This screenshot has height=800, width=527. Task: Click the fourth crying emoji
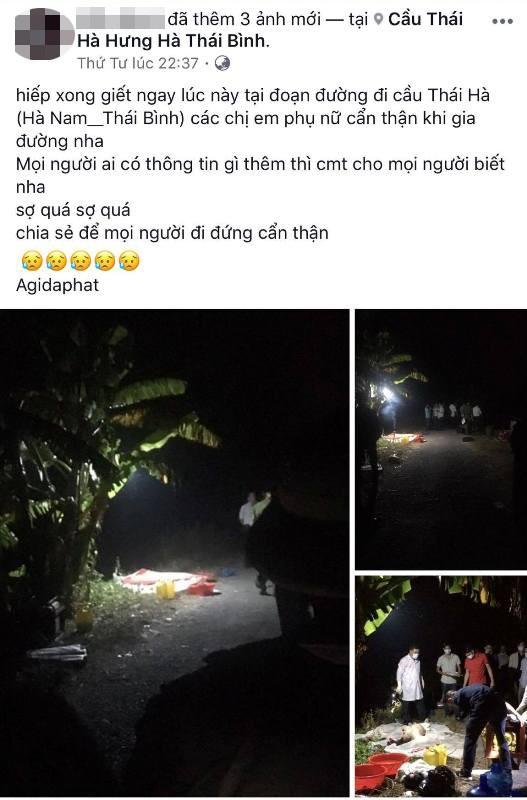click(105, 261)
